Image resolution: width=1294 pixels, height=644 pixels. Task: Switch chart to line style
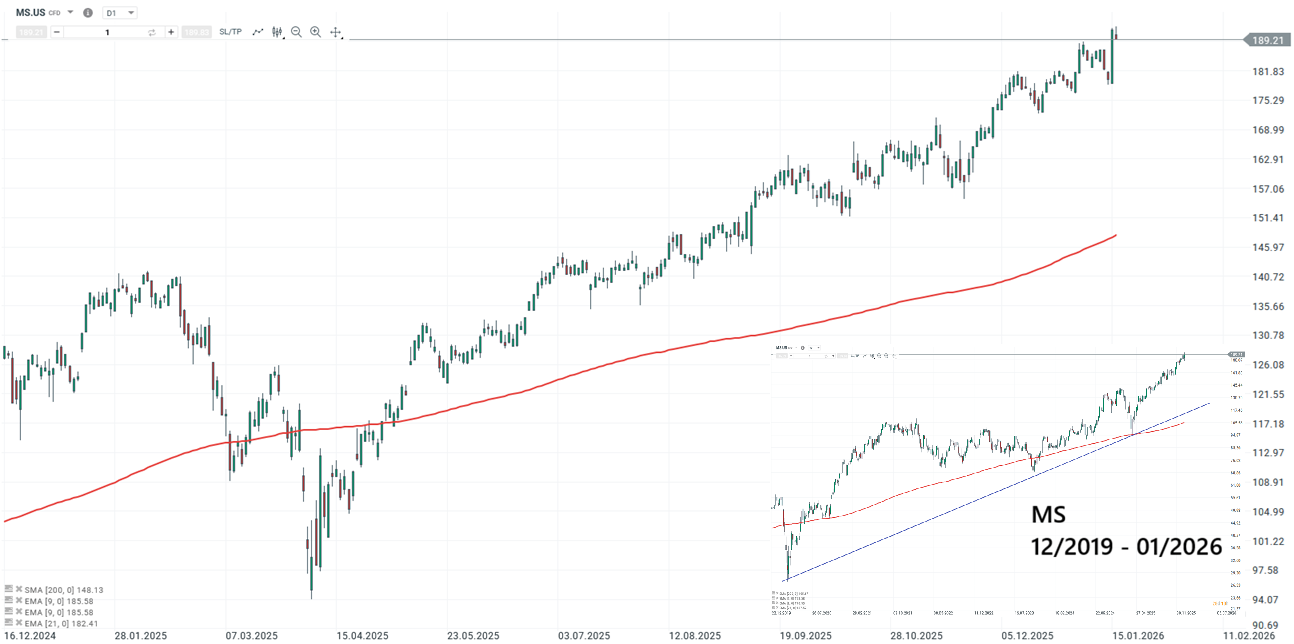(x=258, y=32)
